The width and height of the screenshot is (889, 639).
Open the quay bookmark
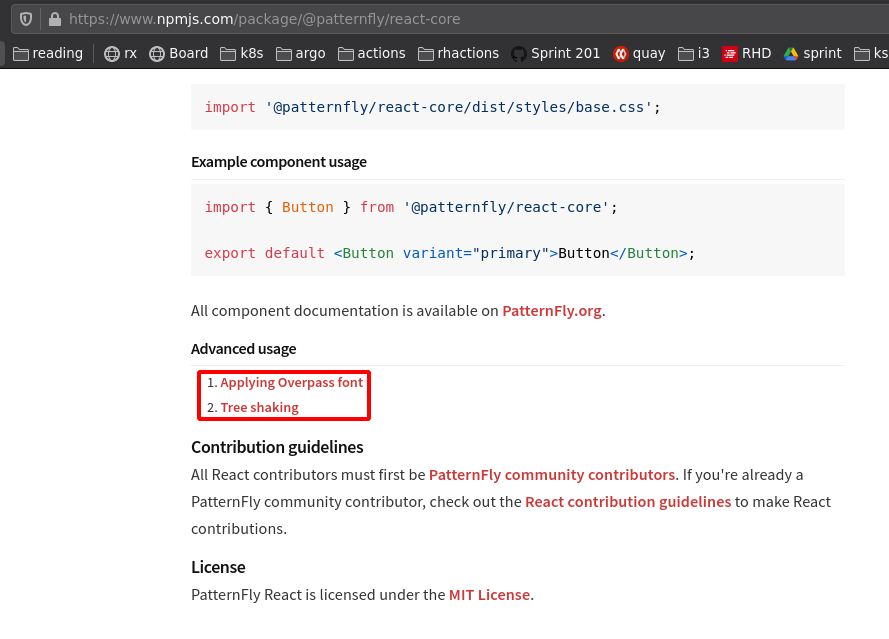click(x=640, y=53)
